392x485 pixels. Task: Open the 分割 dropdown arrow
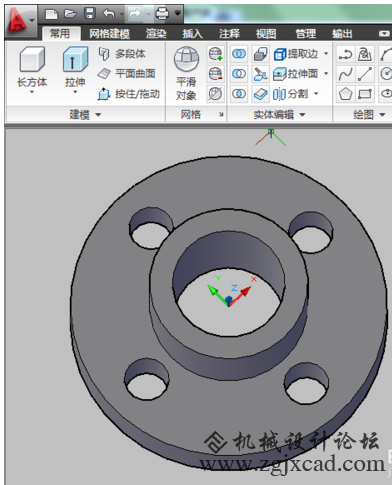[316, 94]
